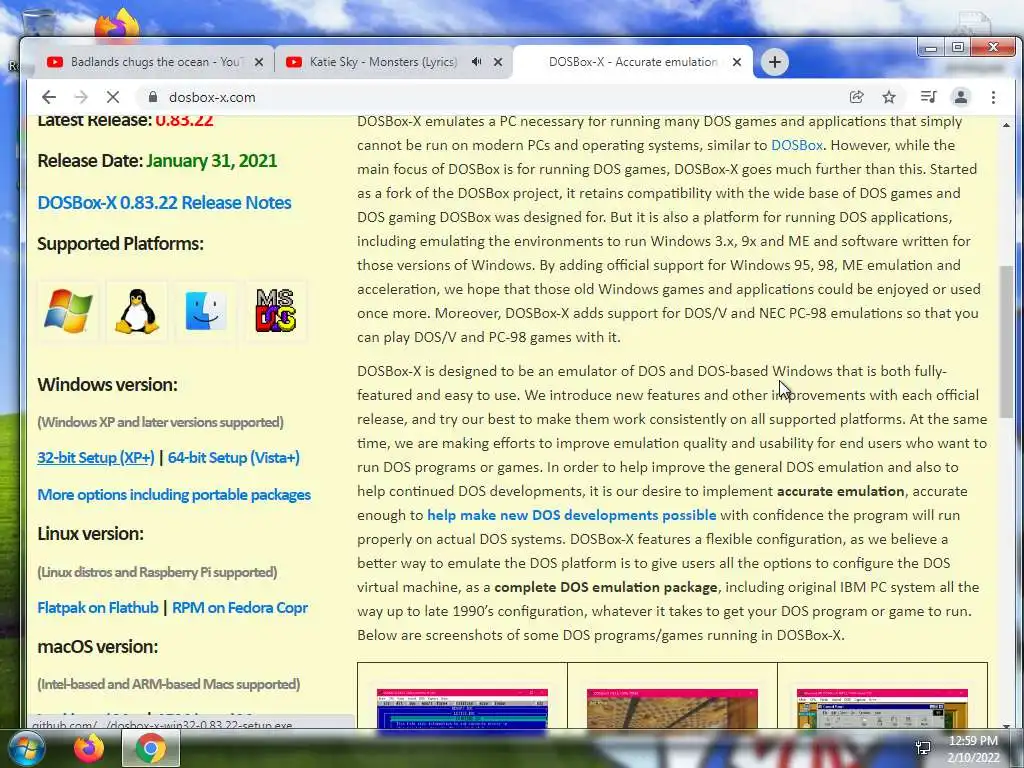Screen dimensions: 1024x768
Task: Click the macOS version: heading
Action: [98, 647]
